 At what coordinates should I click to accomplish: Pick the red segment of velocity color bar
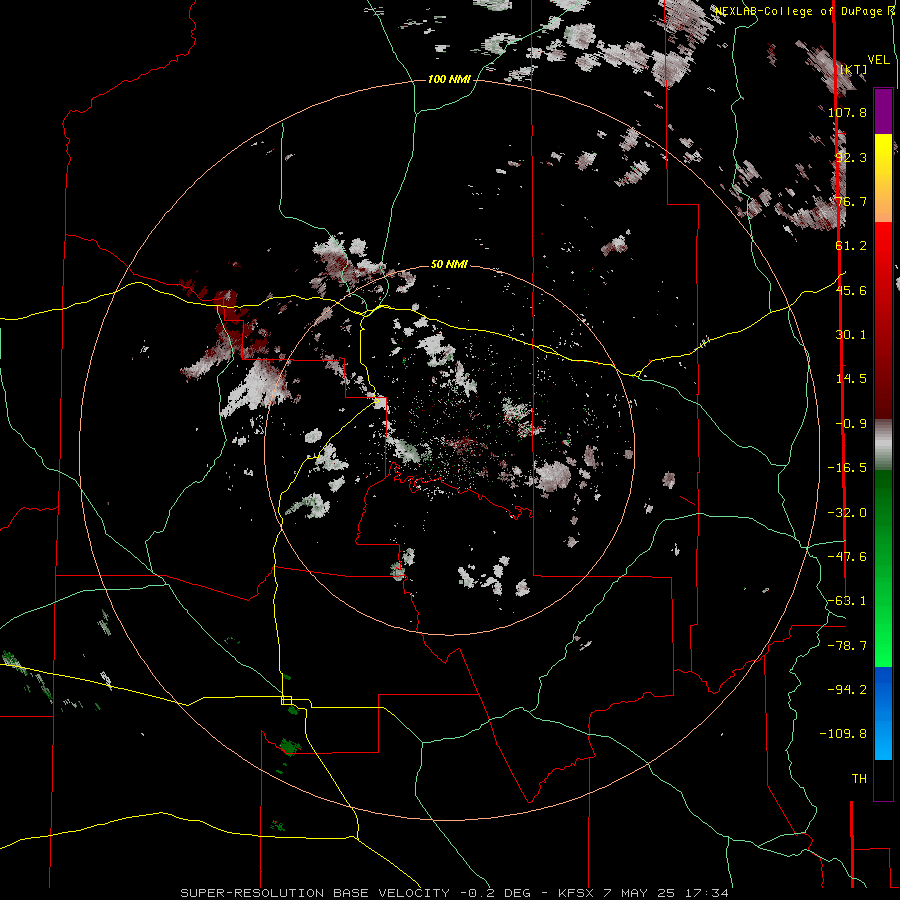883,320
